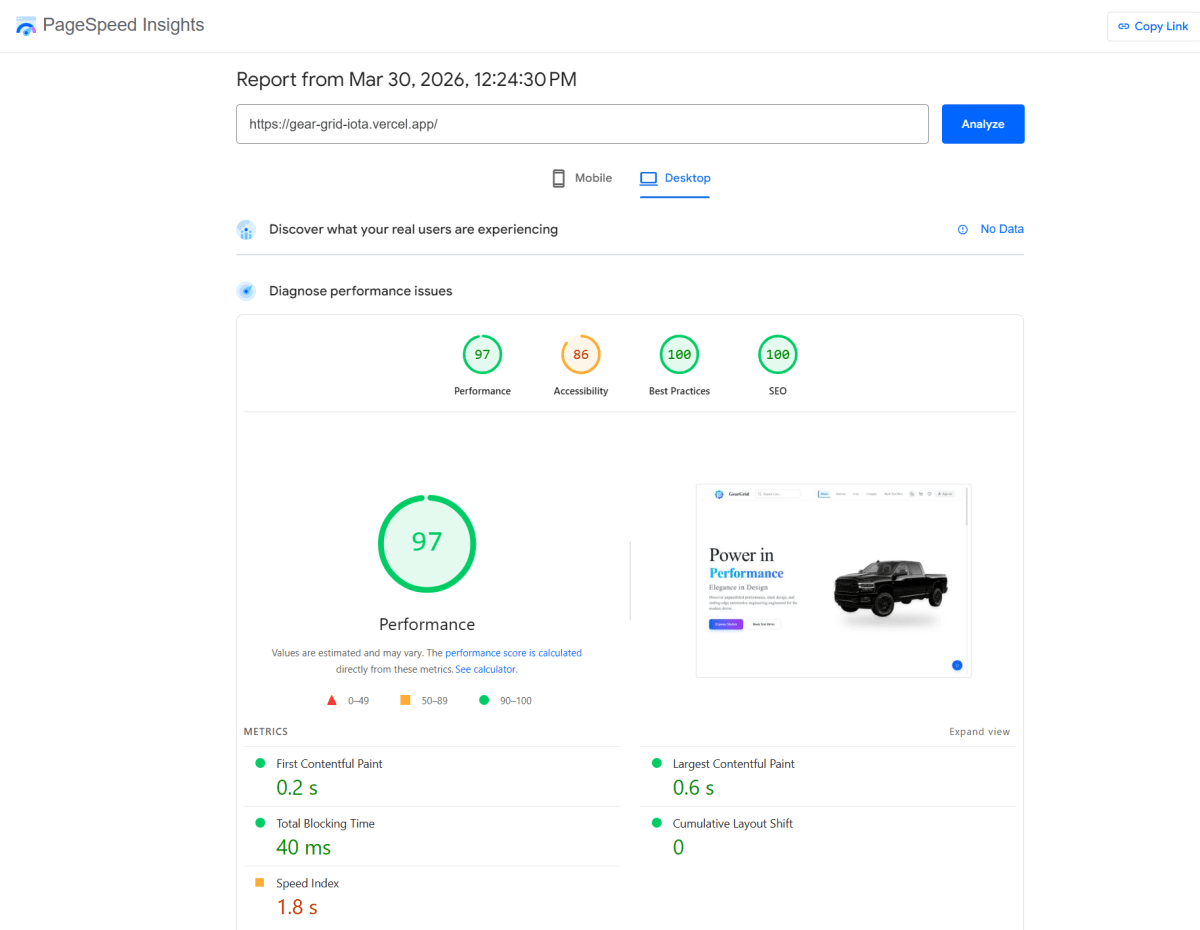The width and height of the screenshot is (1200, 930).
Task: Click the Largest Contentful Paint label
Action: pos(734,764)
